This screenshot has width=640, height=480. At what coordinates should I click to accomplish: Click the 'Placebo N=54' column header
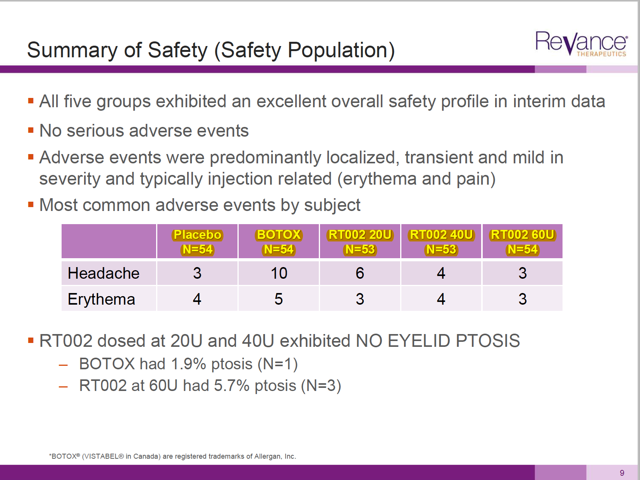click(x=197, y=242)
